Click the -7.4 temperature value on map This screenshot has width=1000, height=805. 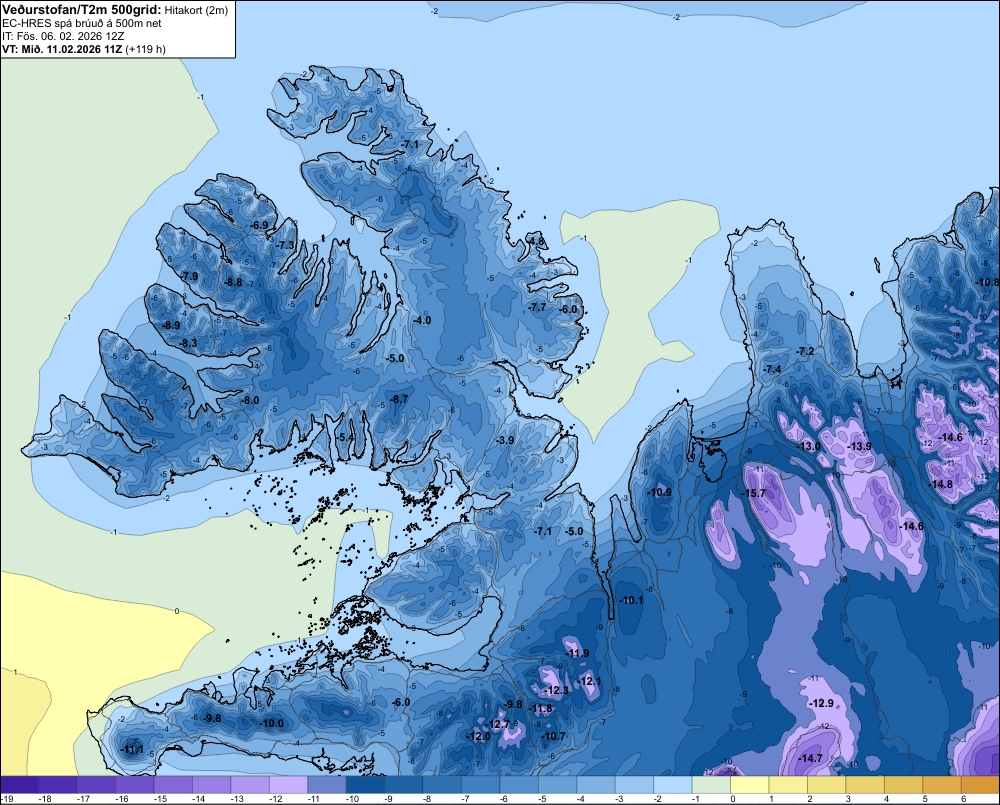[x=772, y=369]
